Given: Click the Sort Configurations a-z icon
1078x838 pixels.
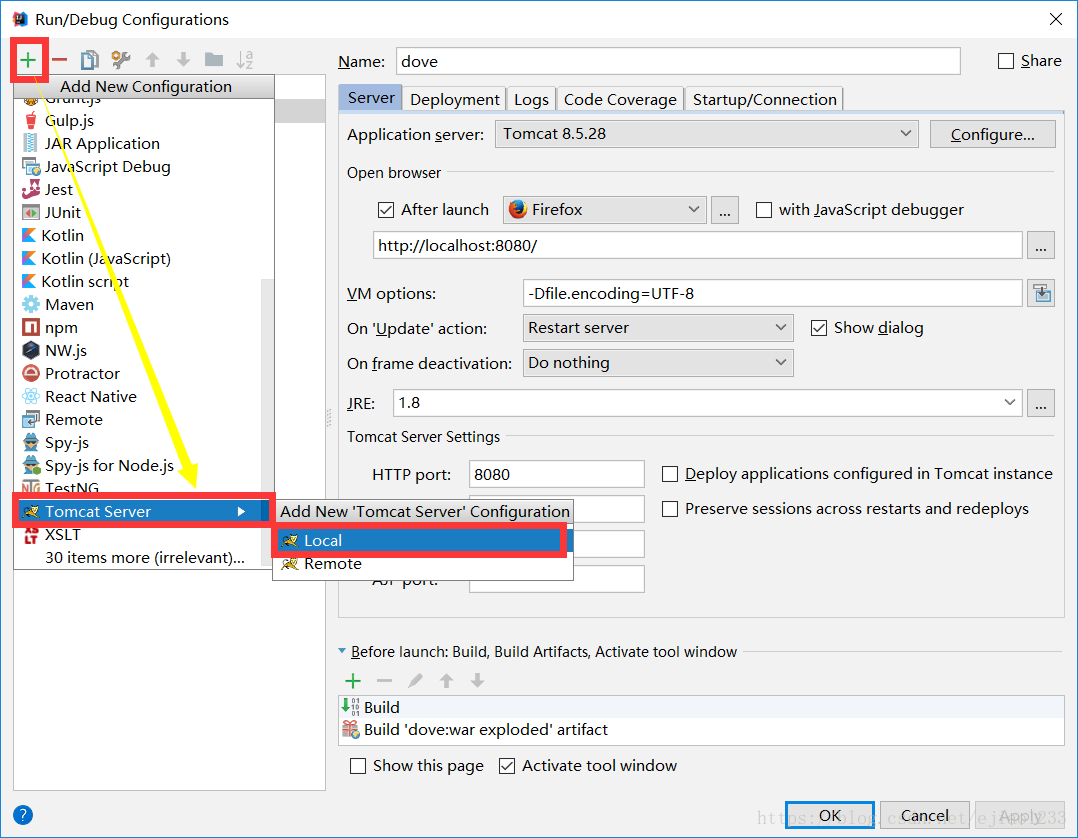Looking at the screenshot, I should [x=245, y=60].
